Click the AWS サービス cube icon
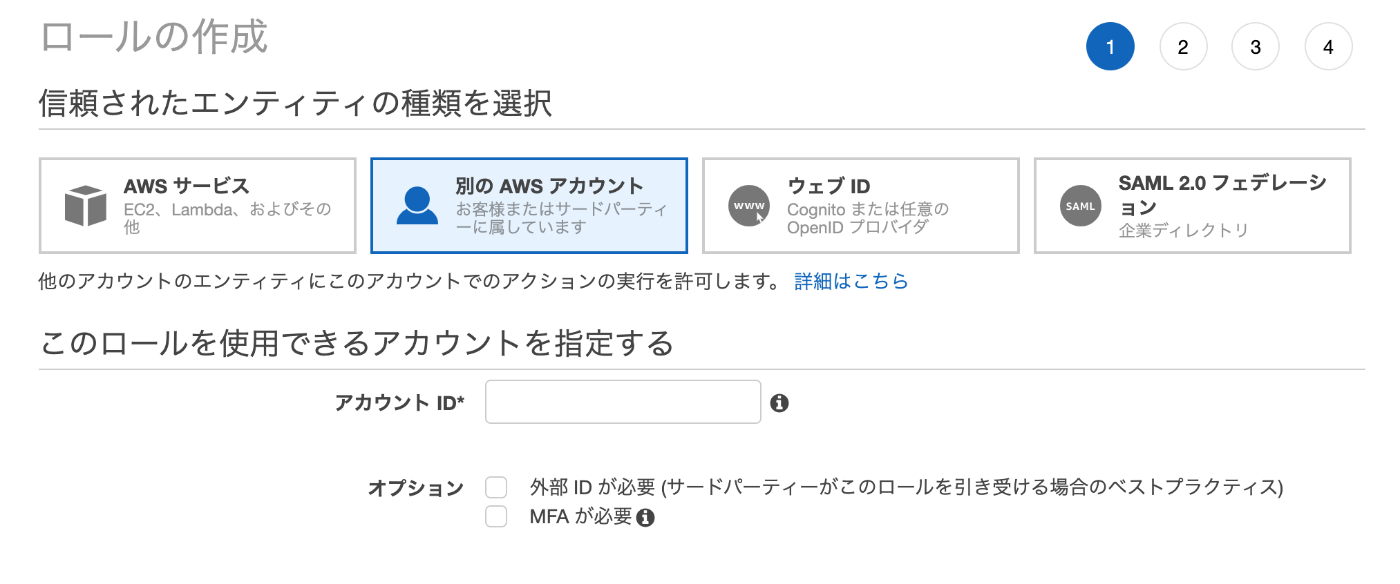This screenshot has height=584, width=1400. 85,206
